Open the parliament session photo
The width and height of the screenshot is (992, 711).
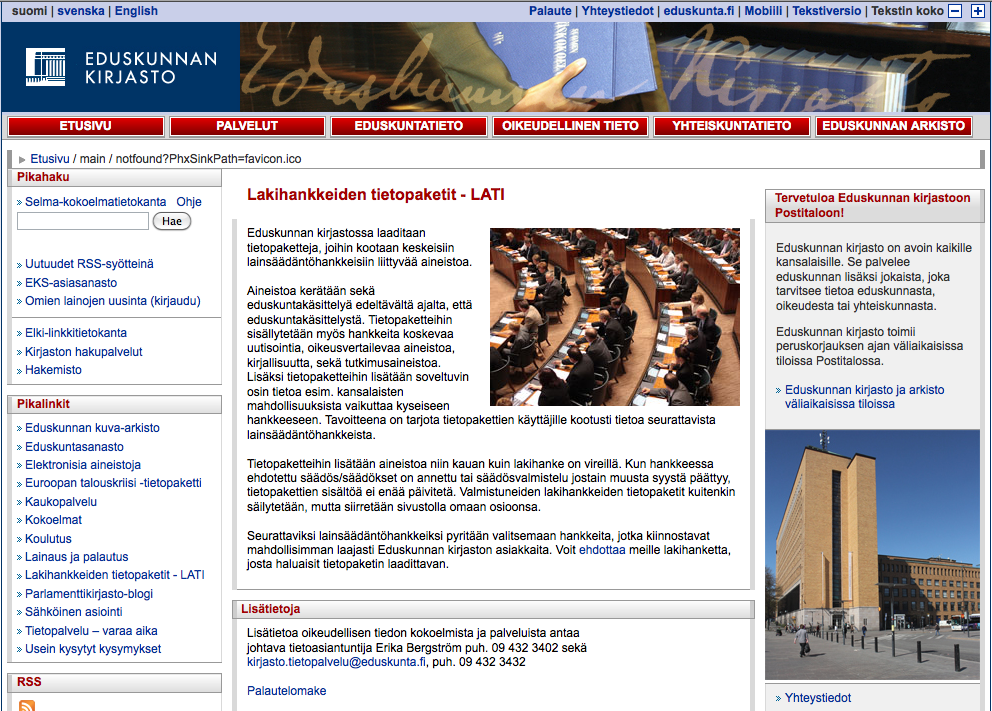pos(615,317)
